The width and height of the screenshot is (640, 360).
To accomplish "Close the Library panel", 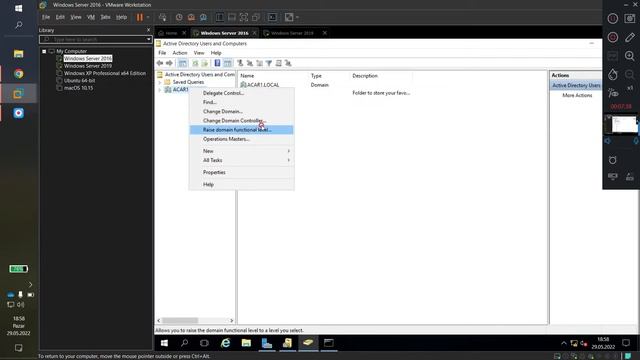I will [148, 30].
